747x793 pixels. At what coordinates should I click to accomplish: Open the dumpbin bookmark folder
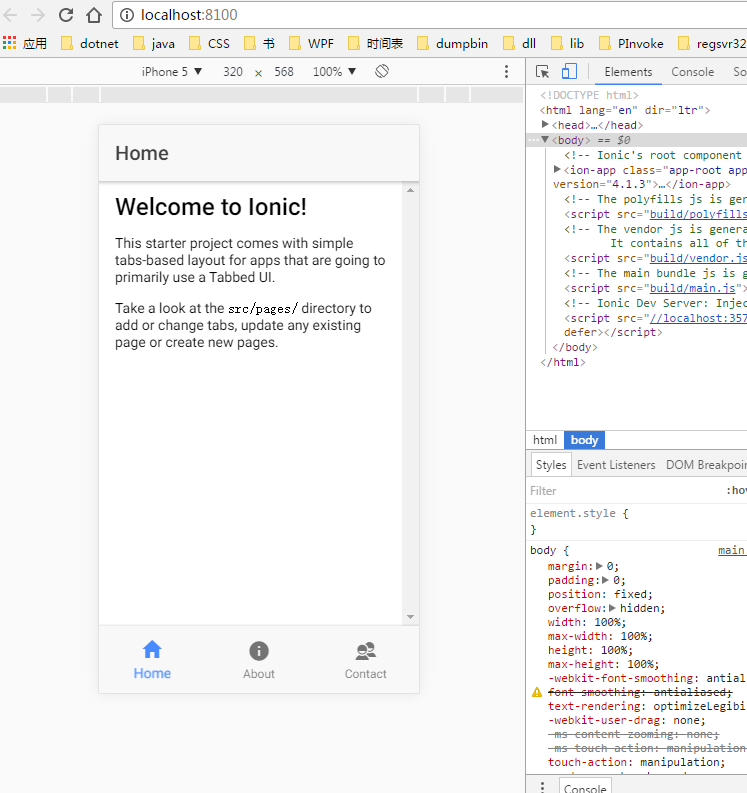(x=452, y=43)
